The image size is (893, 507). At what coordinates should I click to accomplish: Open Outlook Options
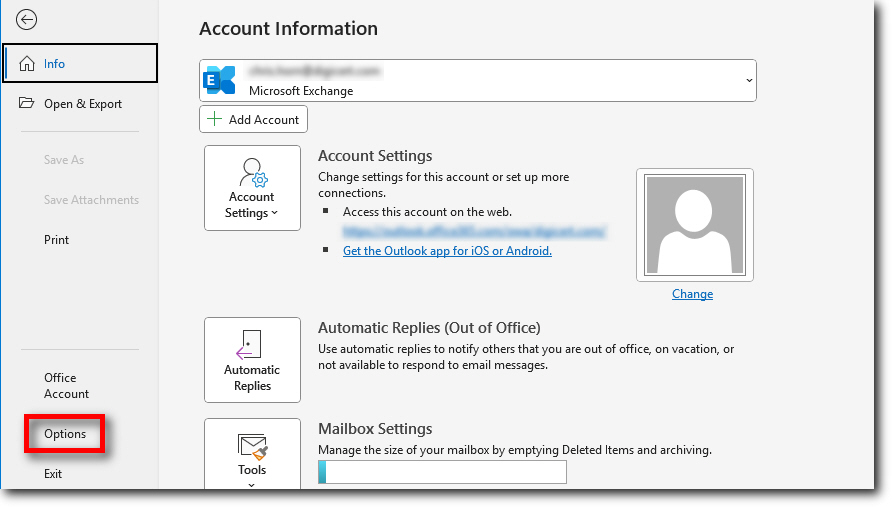pos(65,434)
